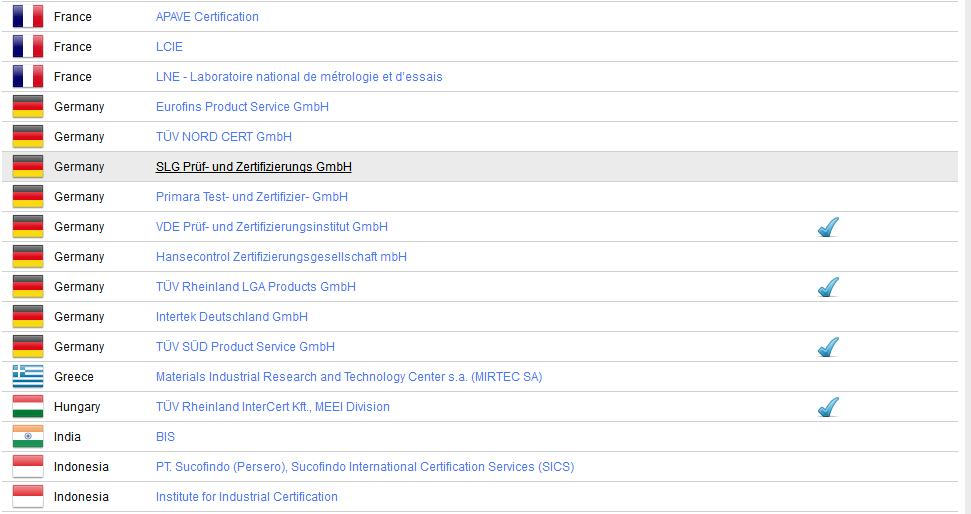Click the checkmark for TÜV SÜD Product Service
Image resolution: width=971 pixels, height=514 pixels.
828,347
